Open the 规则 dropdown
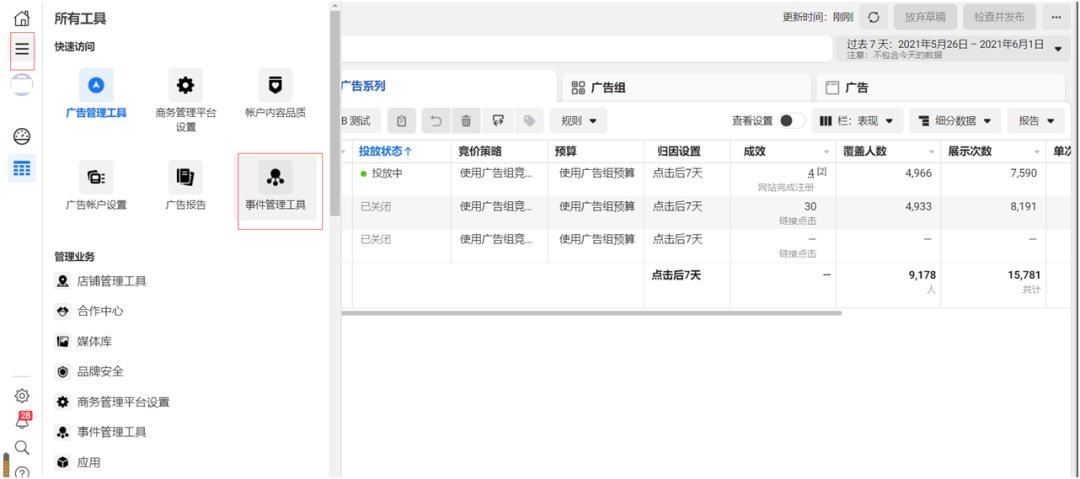 tap(578, 121)
